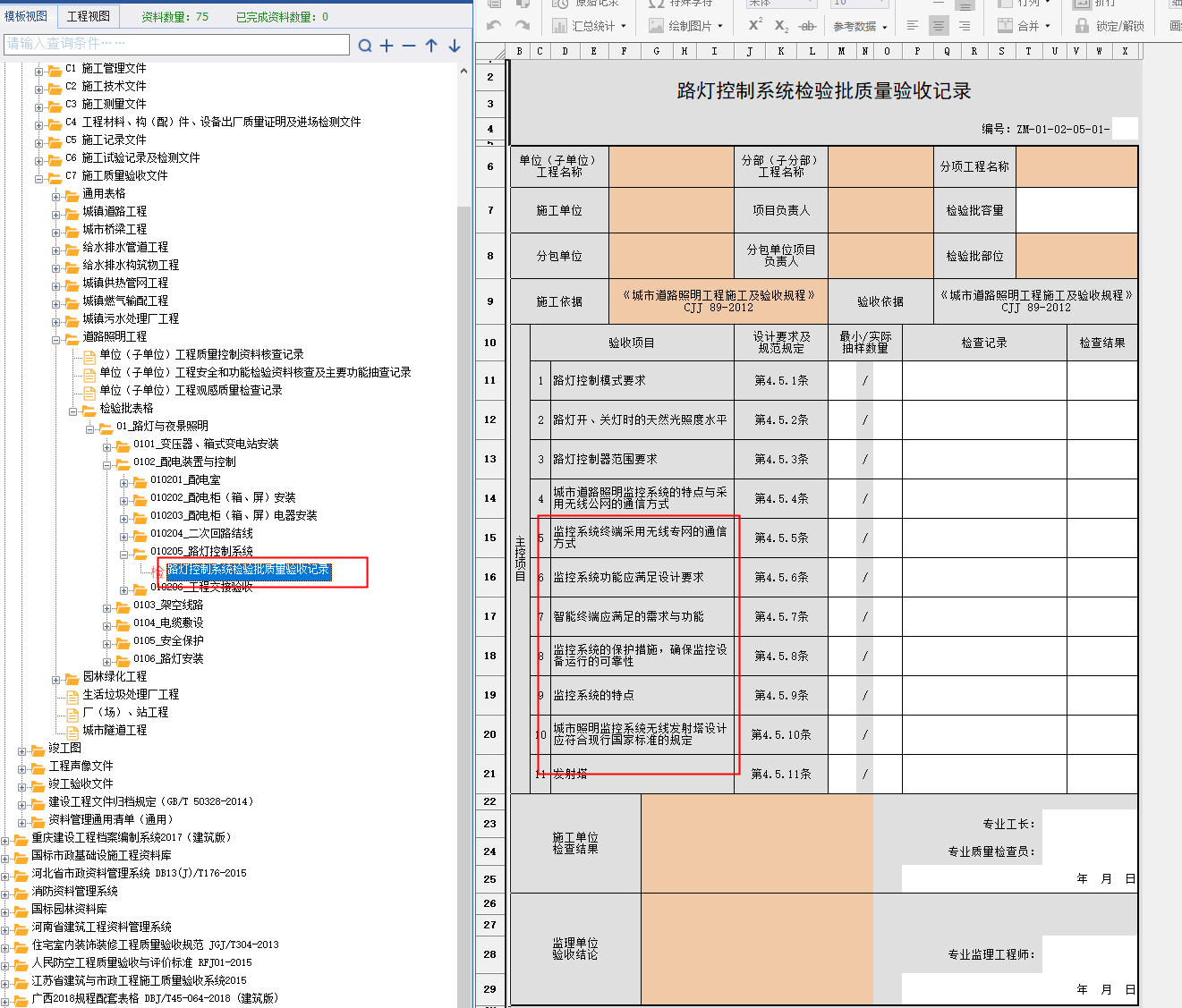1182x1008 pixels.
Task: Expand the 竣工图 node
Action: (22, 750)
